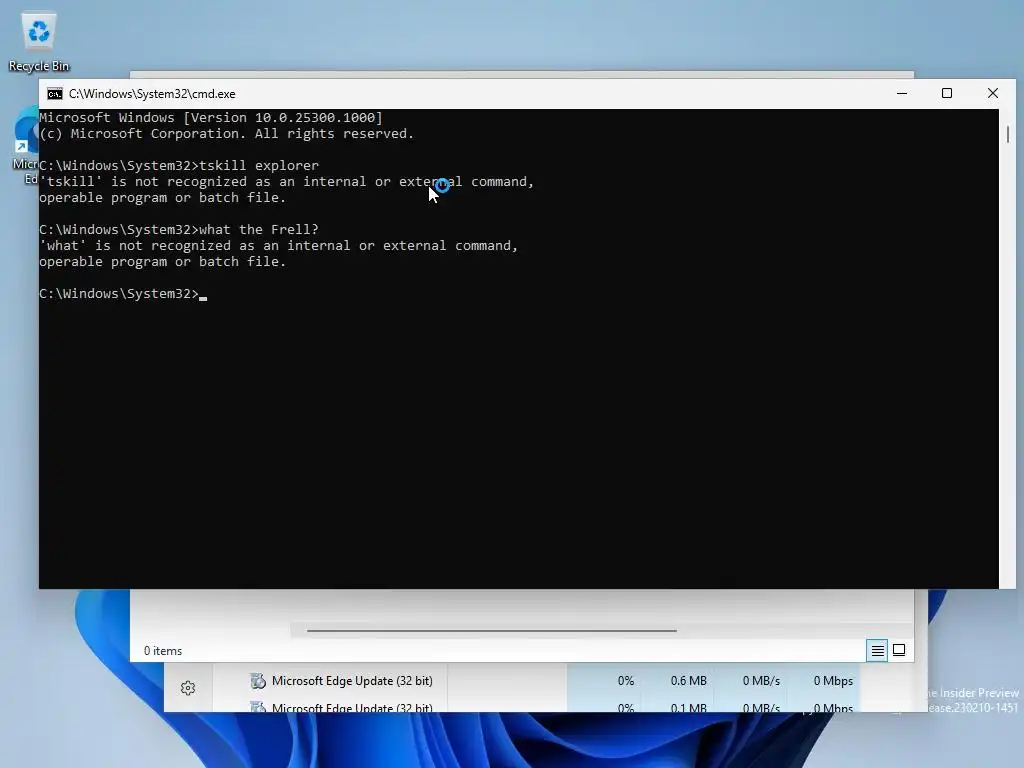This screenshot has height=768, width=1024.
Task: Click the current command prompt input line
Action: [x=123, y=294]
